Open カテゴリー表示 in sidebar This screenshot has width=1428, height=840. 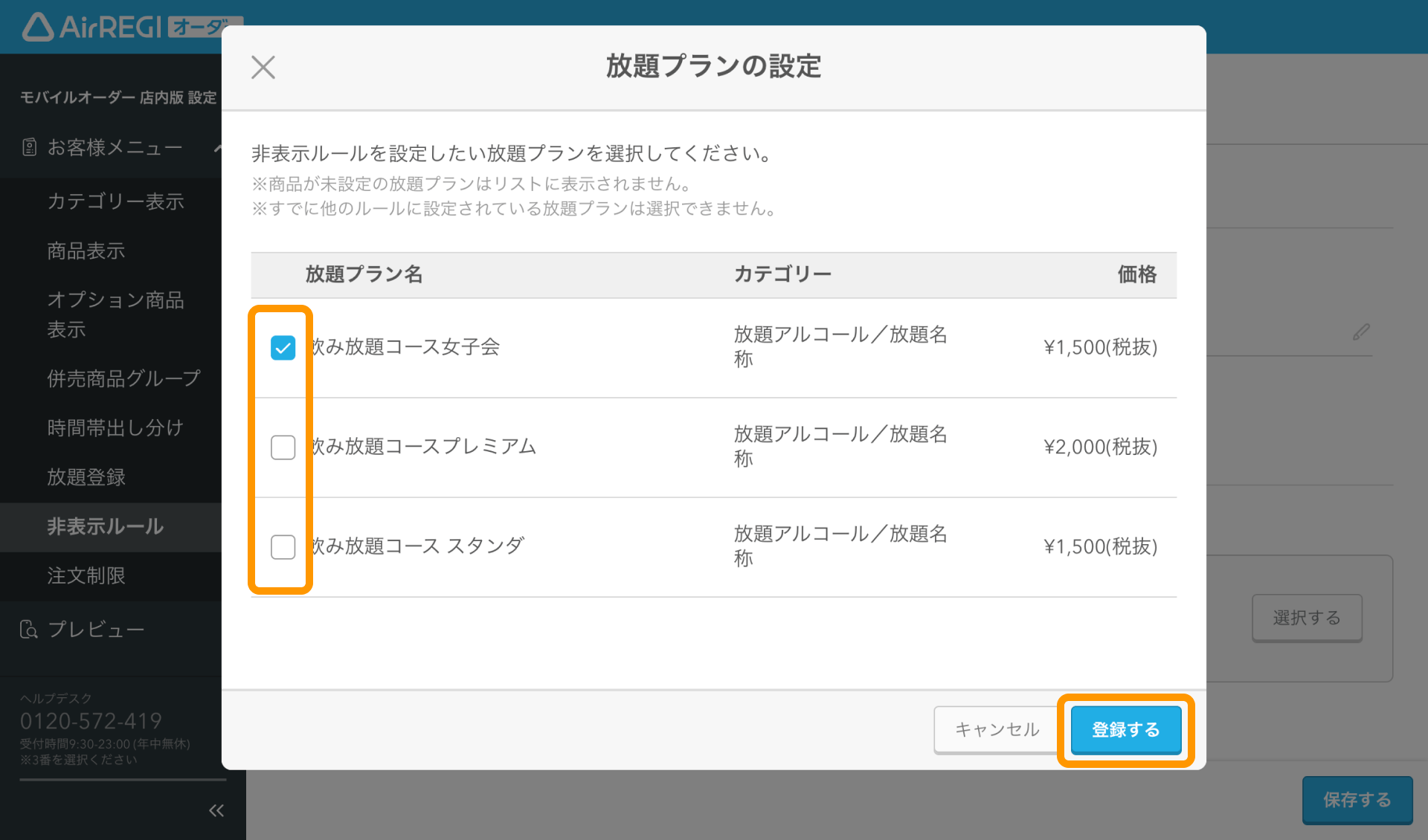116,201
